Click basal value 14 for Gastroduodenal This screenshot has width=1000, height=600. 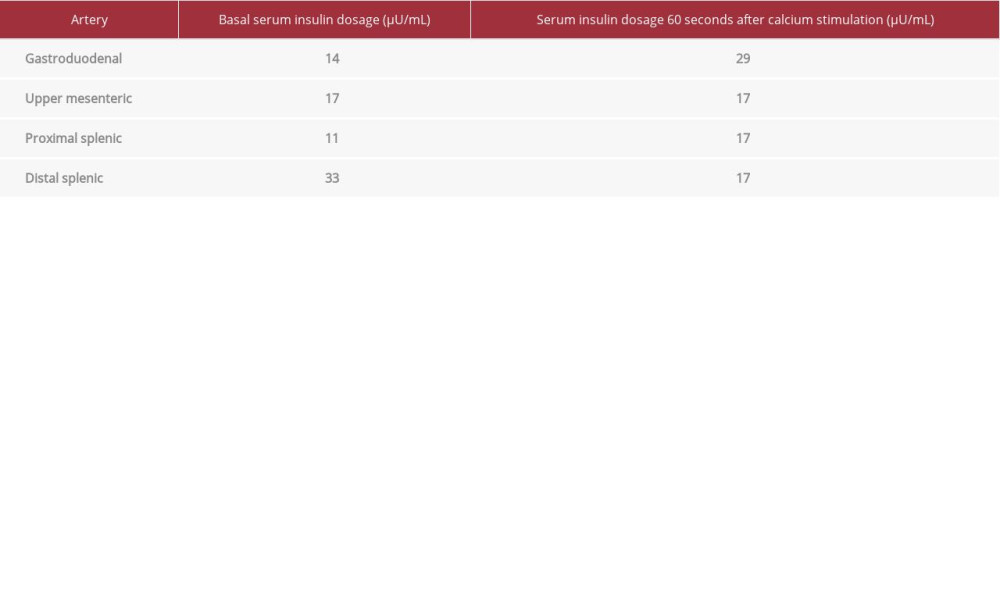click(x=332, y=59)
